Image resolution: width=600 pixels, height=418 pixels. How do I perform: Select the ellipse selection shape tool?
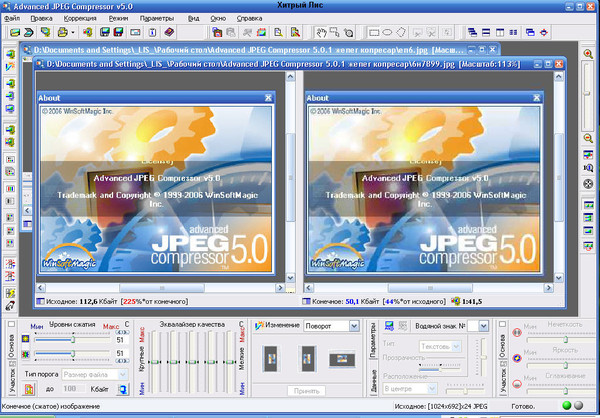tap(387, 33)
